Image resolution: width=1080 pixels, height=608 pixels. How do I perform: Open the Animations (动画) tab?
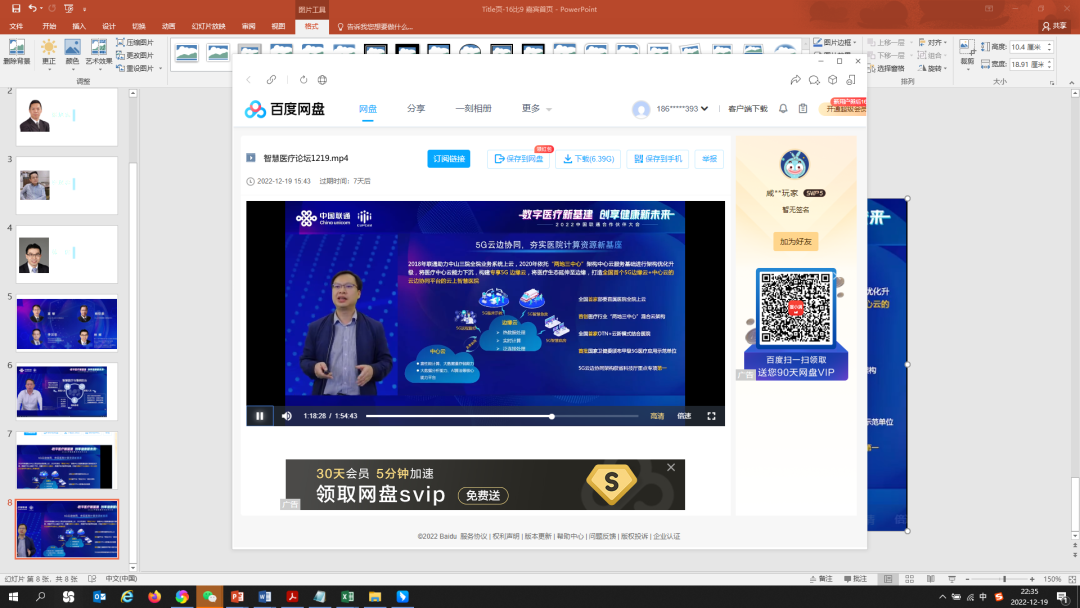pyautogui.click(x=168, y=26)
